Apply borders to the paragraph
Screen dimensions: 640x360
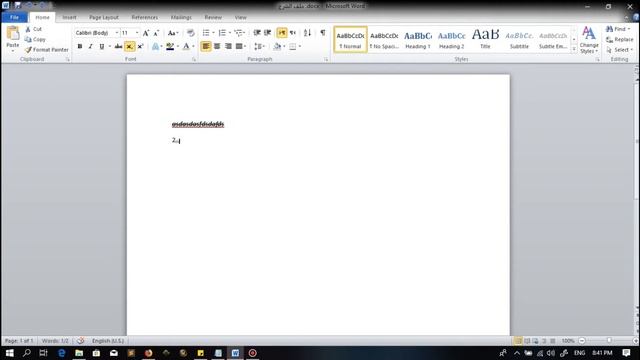pyautogui.click(x=293, y=47)
